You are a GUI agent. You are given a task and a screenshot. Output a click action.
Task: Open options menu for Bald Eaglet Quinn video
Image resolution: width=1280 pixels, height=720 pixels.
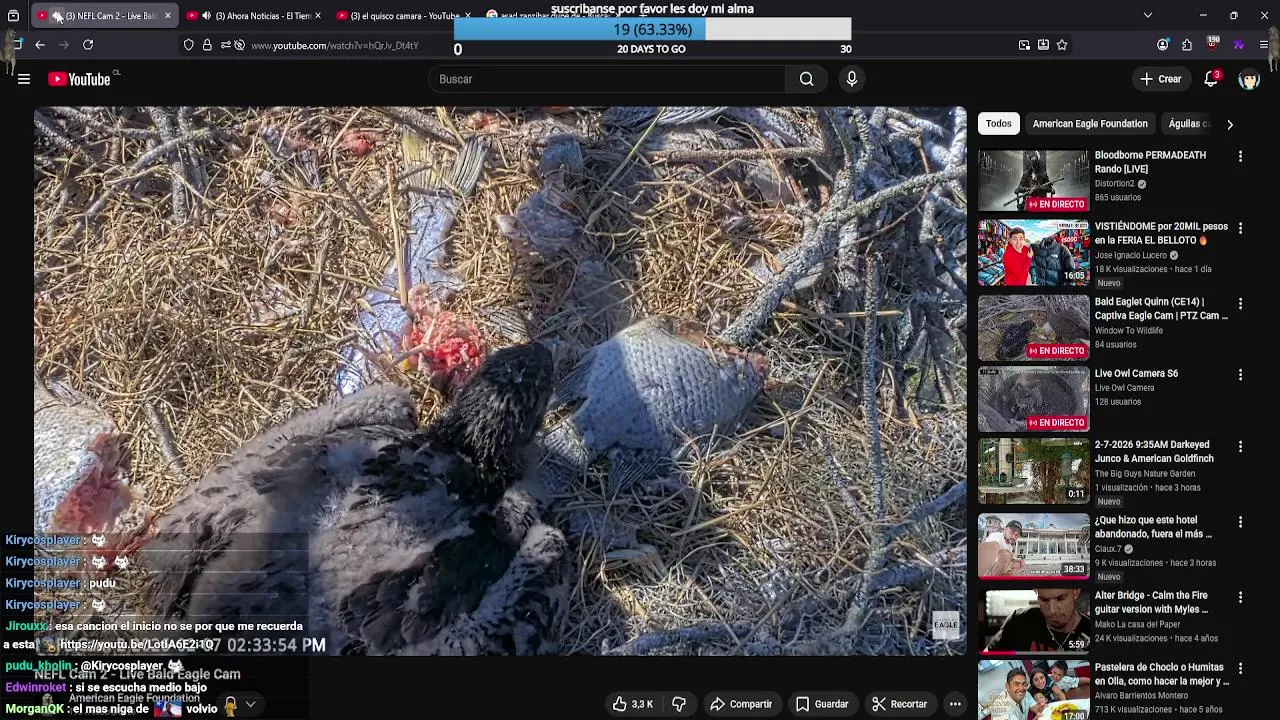point(1240,303)
